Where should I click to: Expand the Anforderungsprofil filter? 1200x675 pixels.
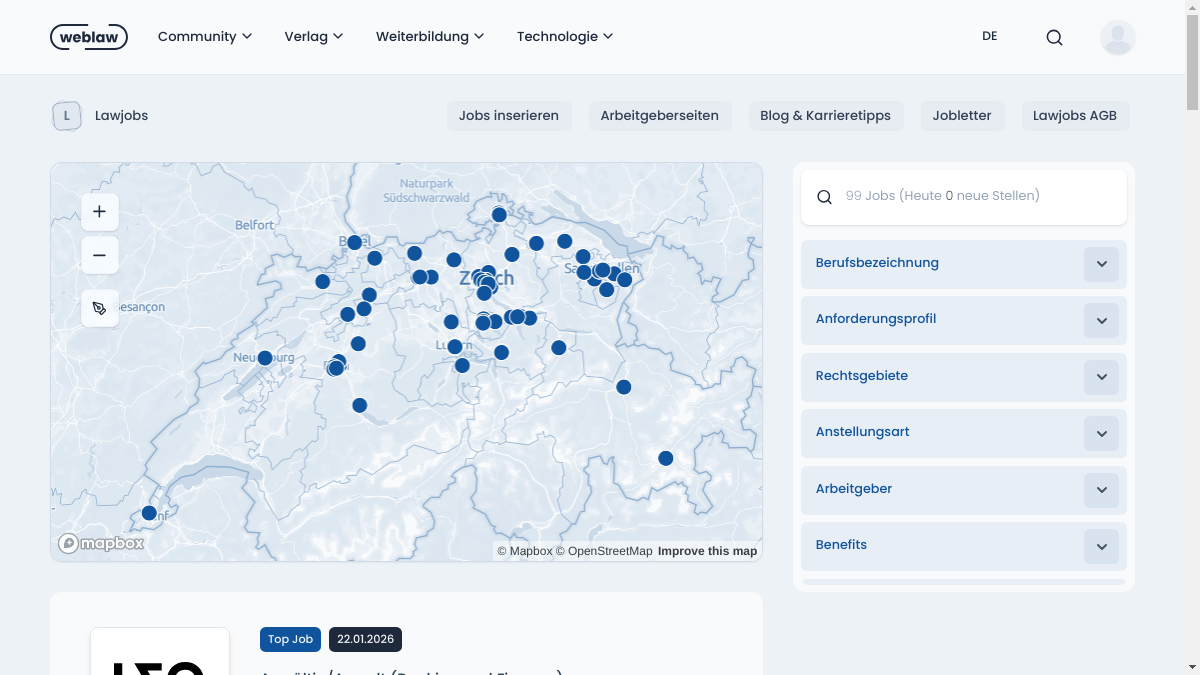pyautogui.click(x=1101, y=321)
